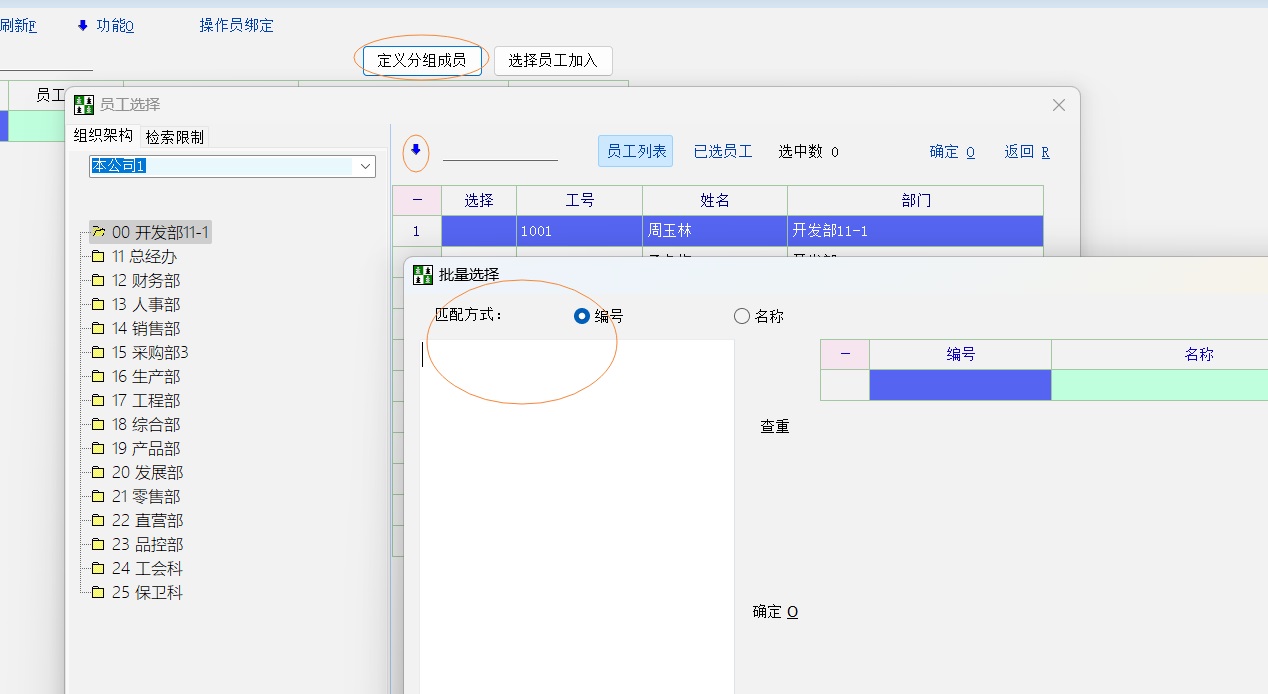The width and height of the screenshot is (1268, 694).
Task: Toggle selection cell for employee 1001
Action: pyautogui.click(x=479, y=231)
